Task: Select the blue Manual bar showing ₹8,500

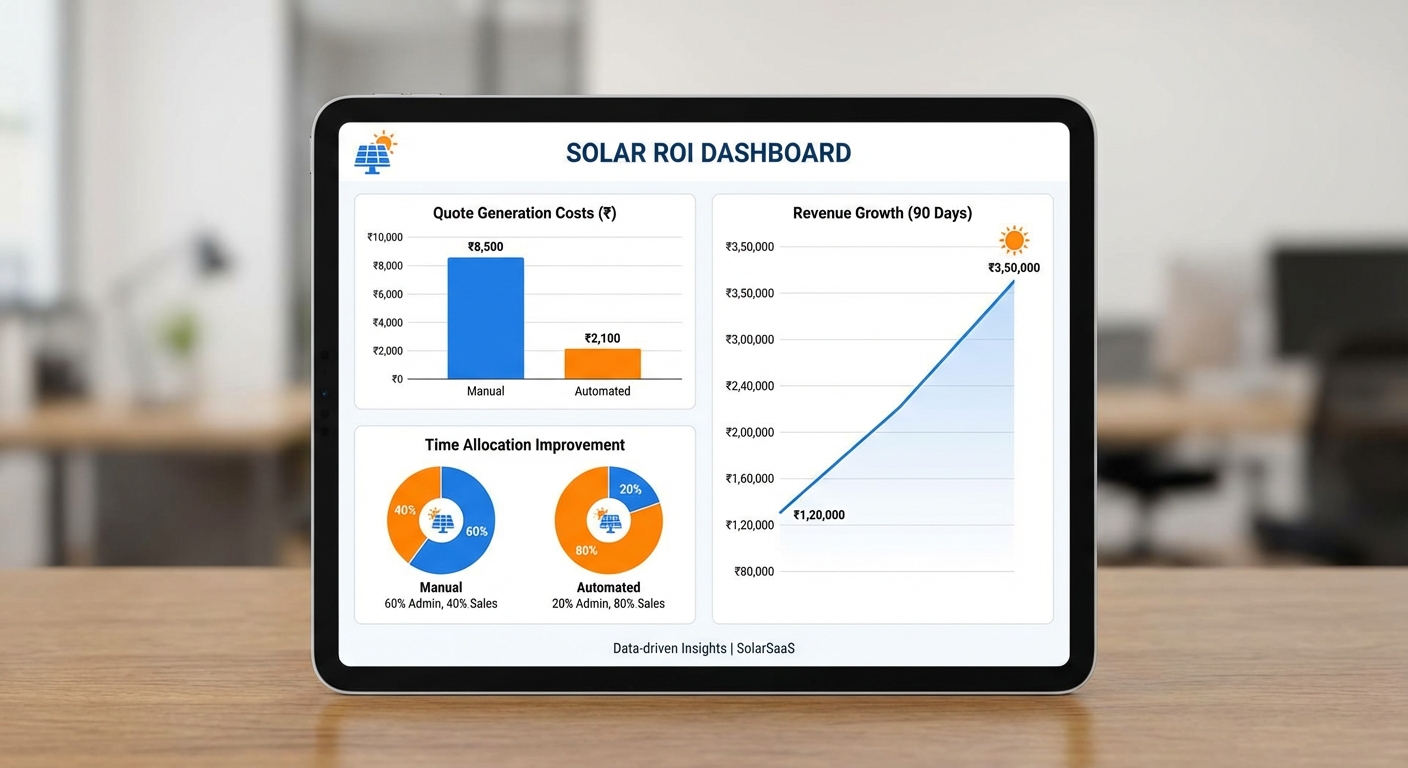Action: pos(485,318)
